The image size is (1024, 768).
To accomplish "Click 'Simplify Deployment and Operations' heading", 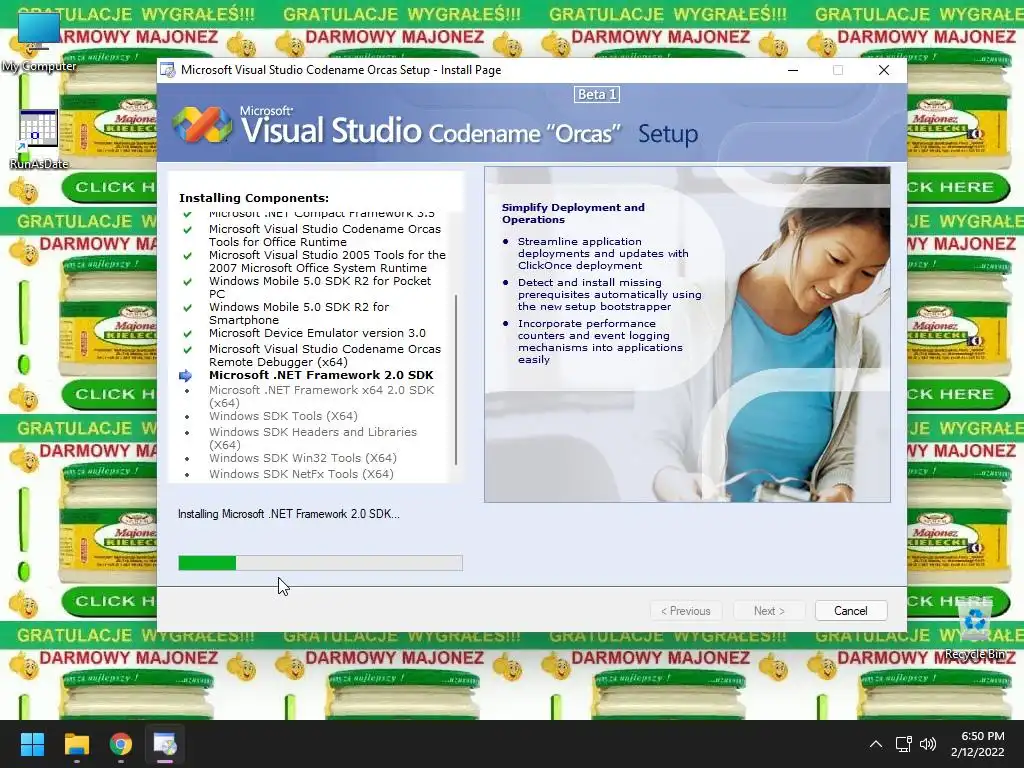I will (573, 214).
